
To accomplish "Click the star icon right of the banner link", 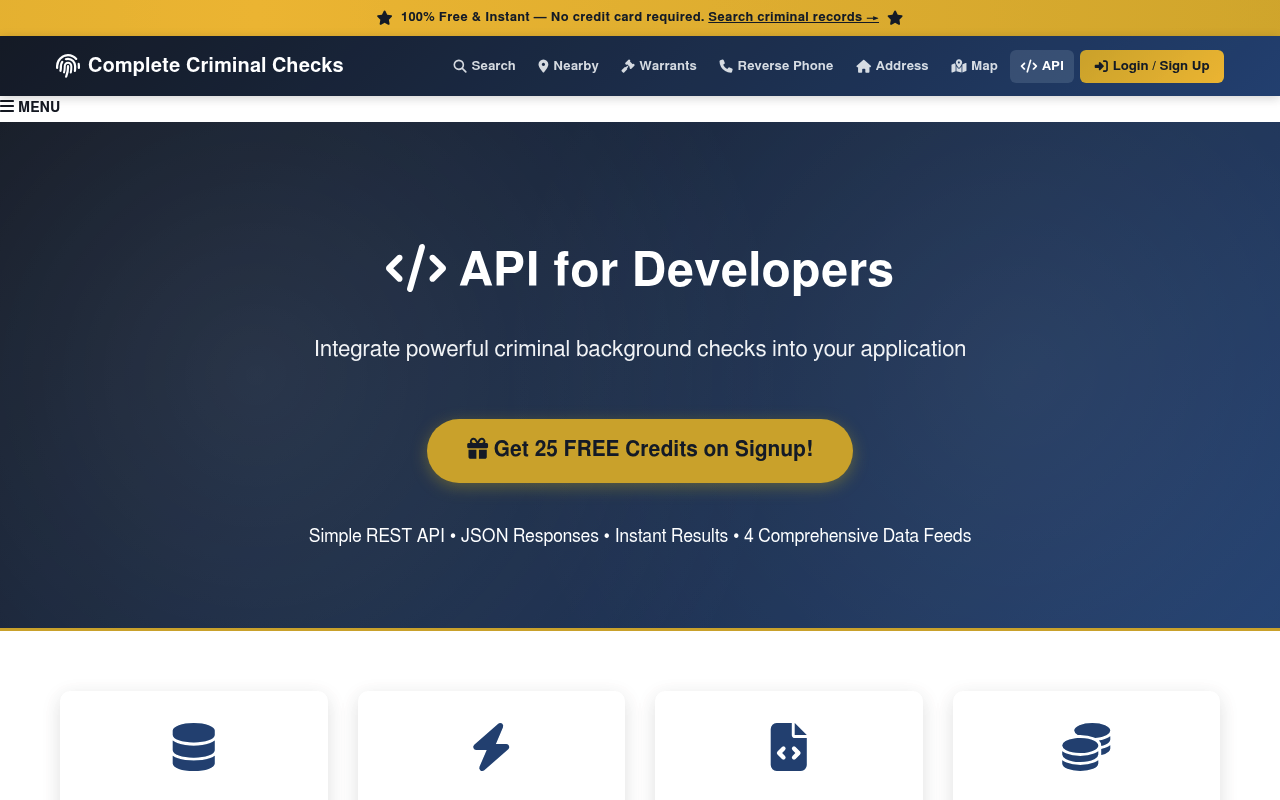I will 895,18.
